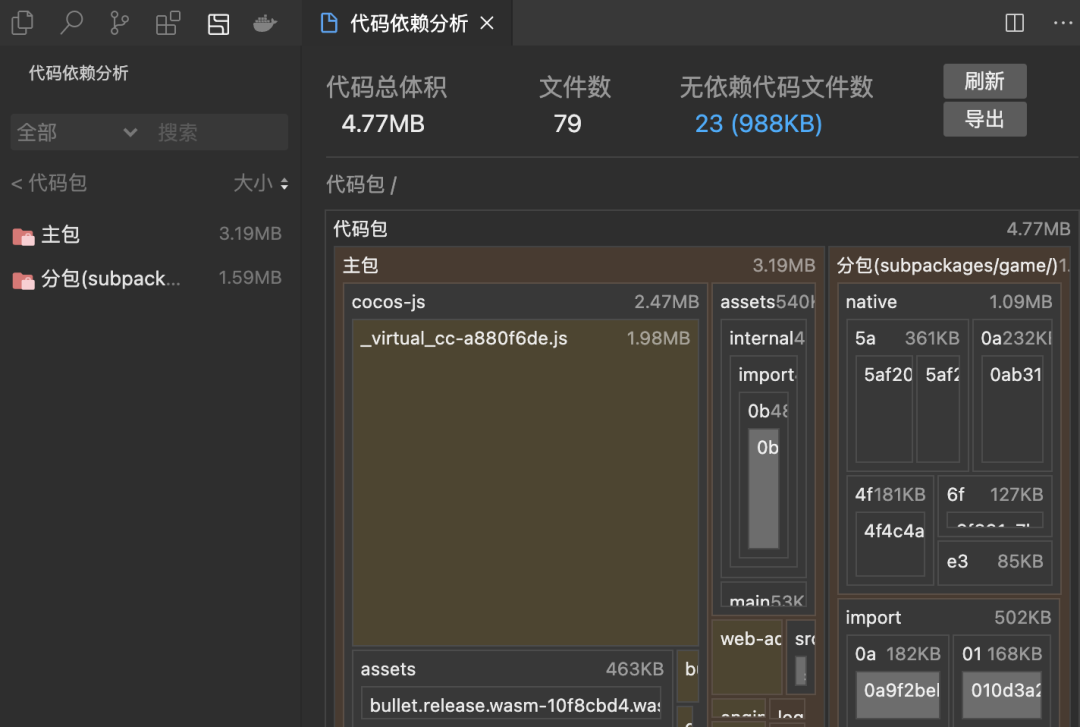The image size is (1080, 727).
Task: Open the Docker whale icon
Action: click(x=264, y=22)
